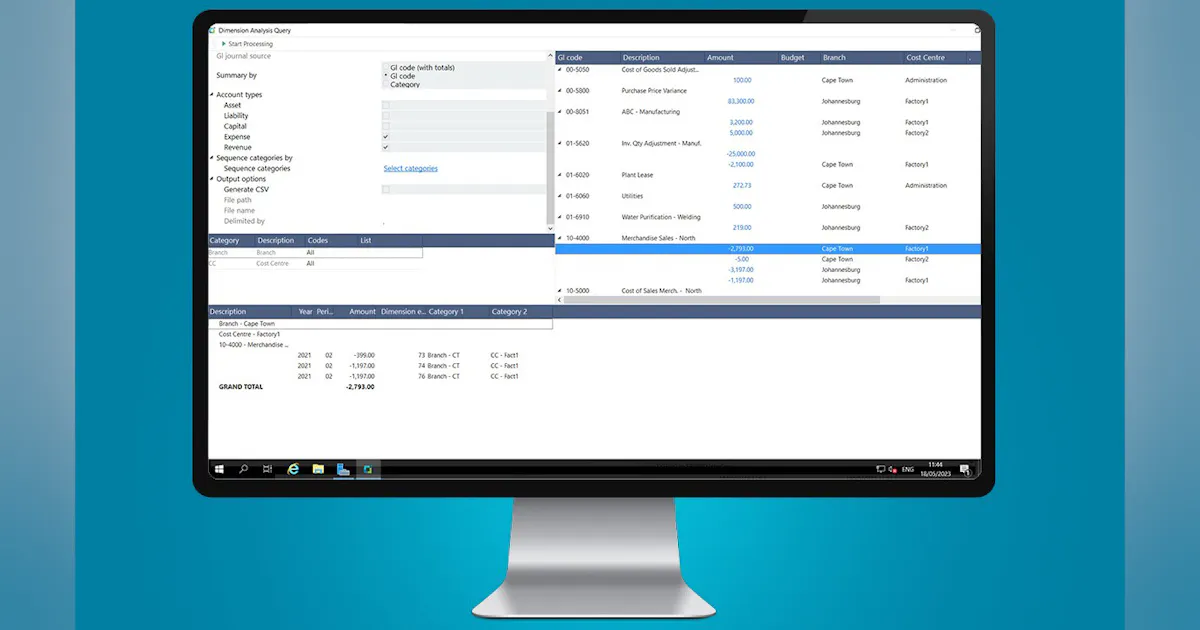Viewport: 1200px width, 630px height.
Task: Disable the Generate CSV option
Action: click(x=385, y=189)
